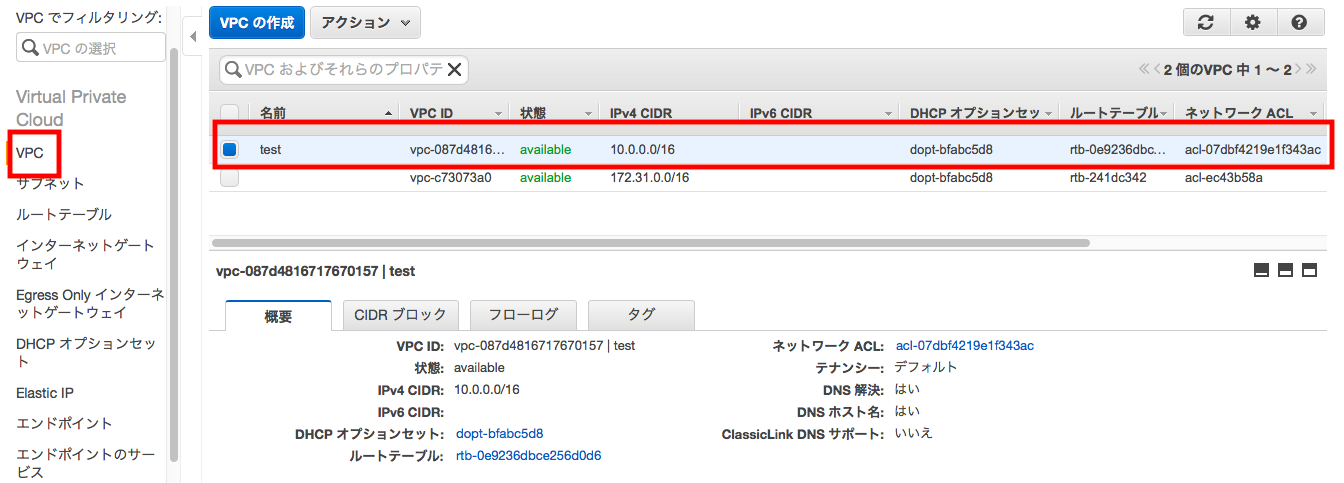This screenshot has width=1344, height=483.
Task: Open IPv6 CIDR column filter arrow
Action: [888, 114]
